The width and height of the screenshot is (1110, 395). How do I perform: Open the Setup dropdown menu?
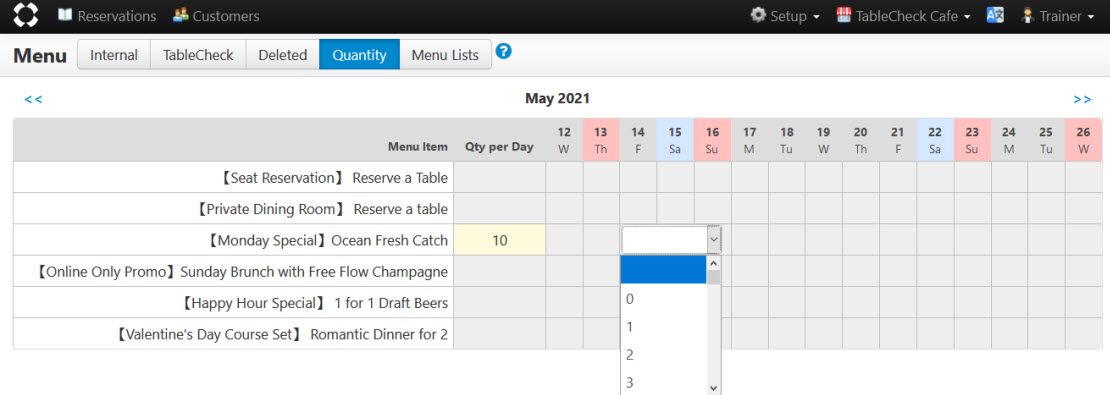pyautogui.click(x=785, y=16)
